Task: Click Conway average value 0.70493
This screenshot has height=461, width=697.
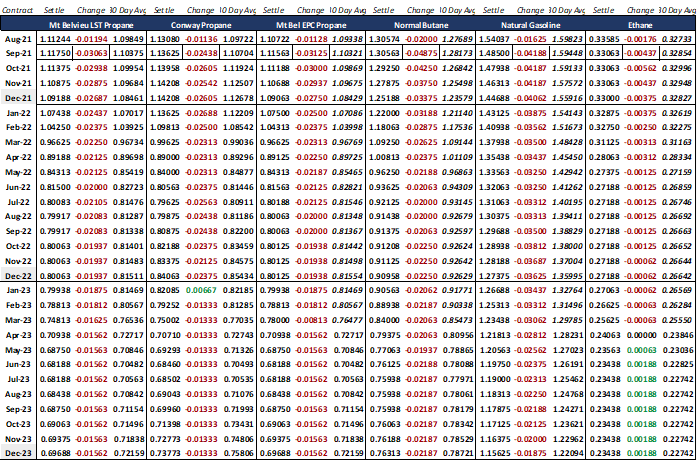Action: pos(238,365)
